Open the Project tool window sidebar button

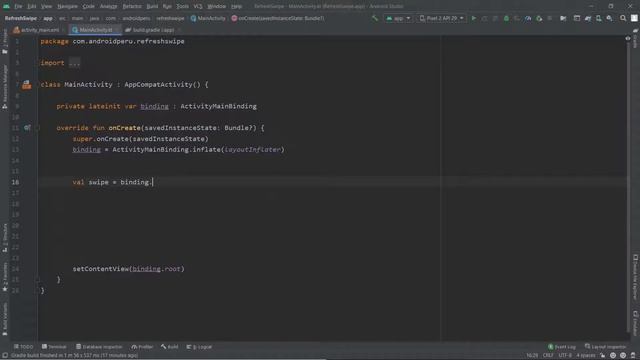click(x=4, y=42)
